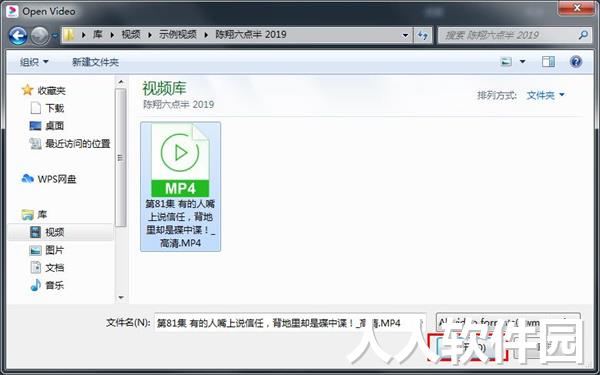The image size is (600, 375).
Task: Click the 文件名 input field
Action: 290,323
